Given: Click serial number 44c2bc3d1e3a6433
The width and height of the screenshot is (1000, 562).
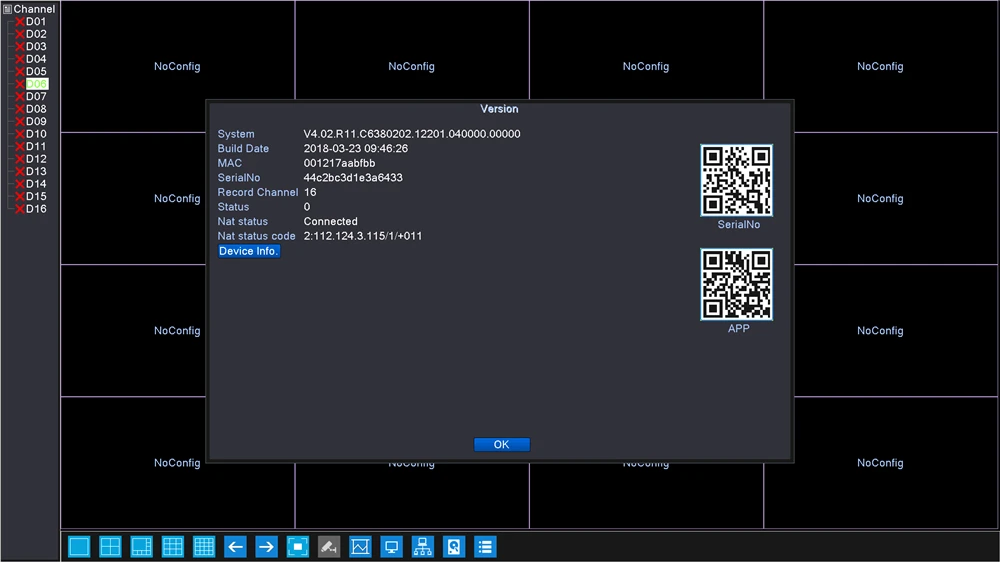Looking at the screenshot, I should pyautogui.click(x=353, y=178).
